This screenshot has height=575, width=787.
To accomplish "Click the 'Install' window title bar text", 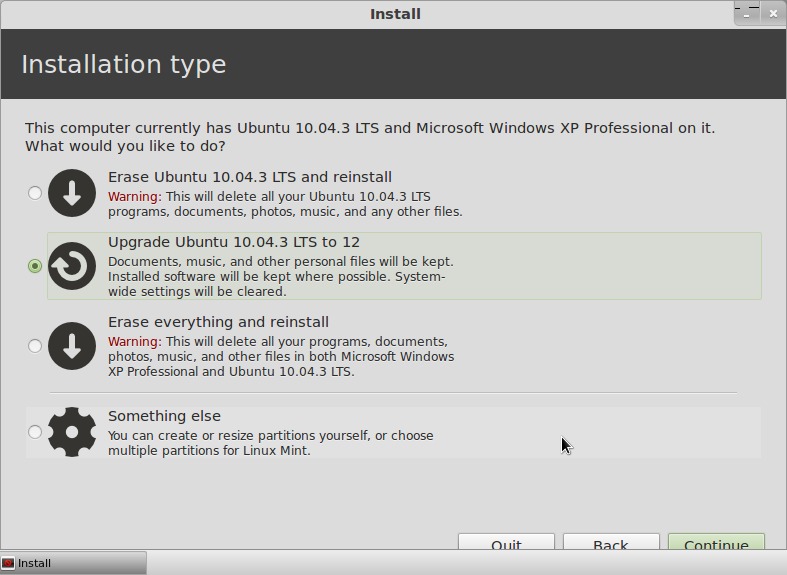I will tap(395, 14).
